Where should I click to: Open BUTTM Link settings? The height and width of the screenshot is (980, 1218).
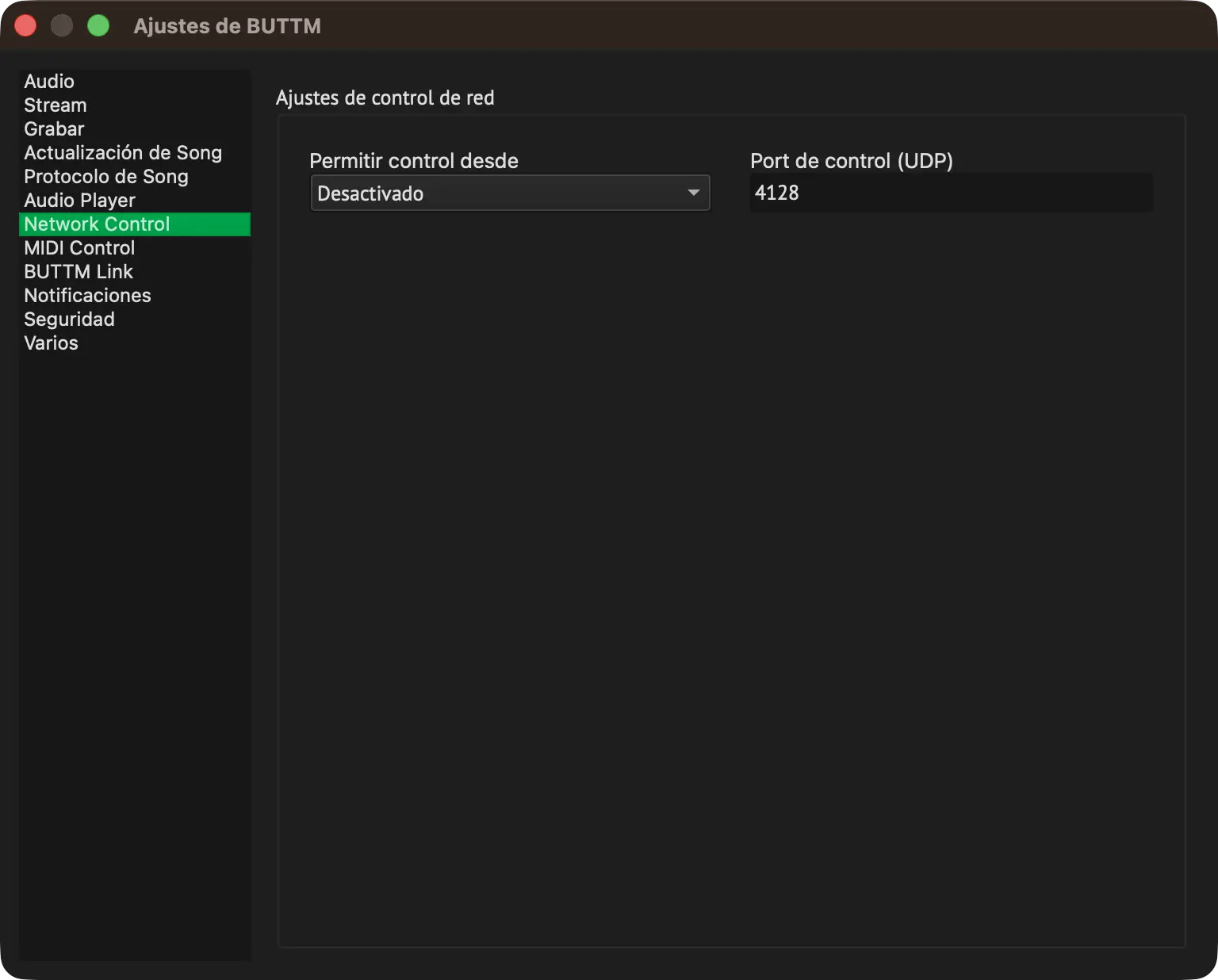tap(134, 271)
